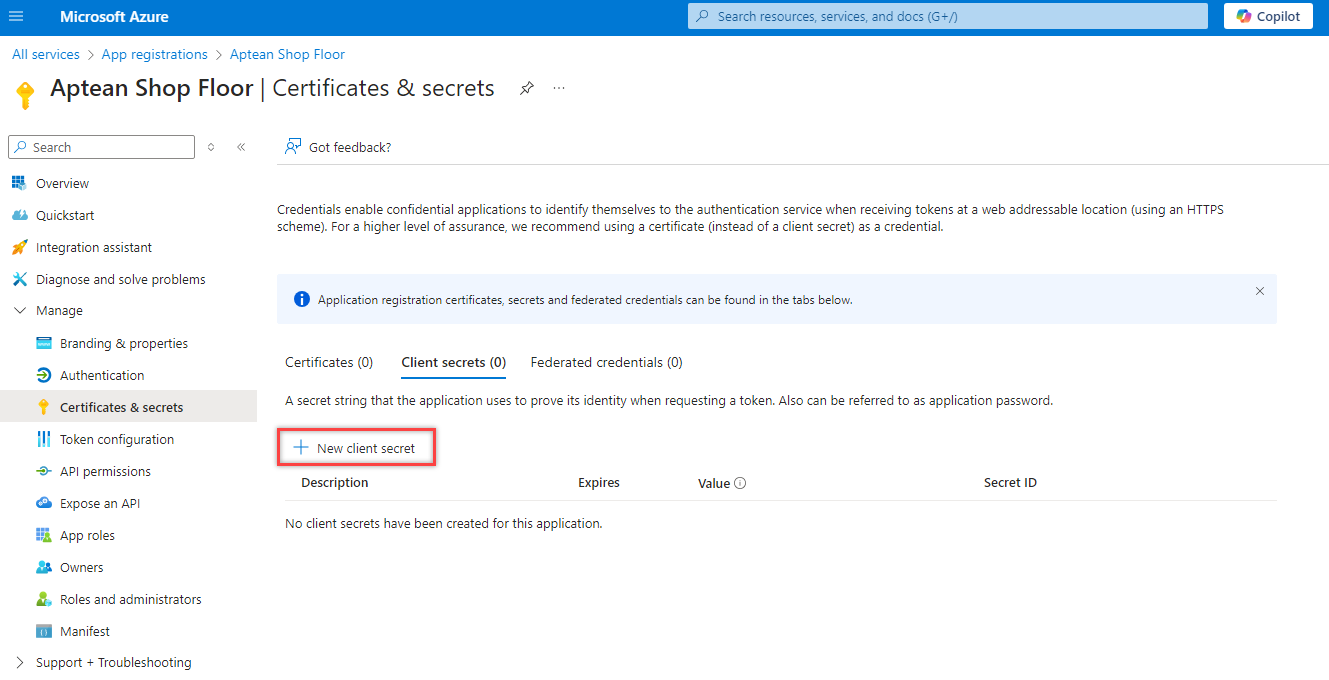Collapse the Manage section

coord(20,311)
